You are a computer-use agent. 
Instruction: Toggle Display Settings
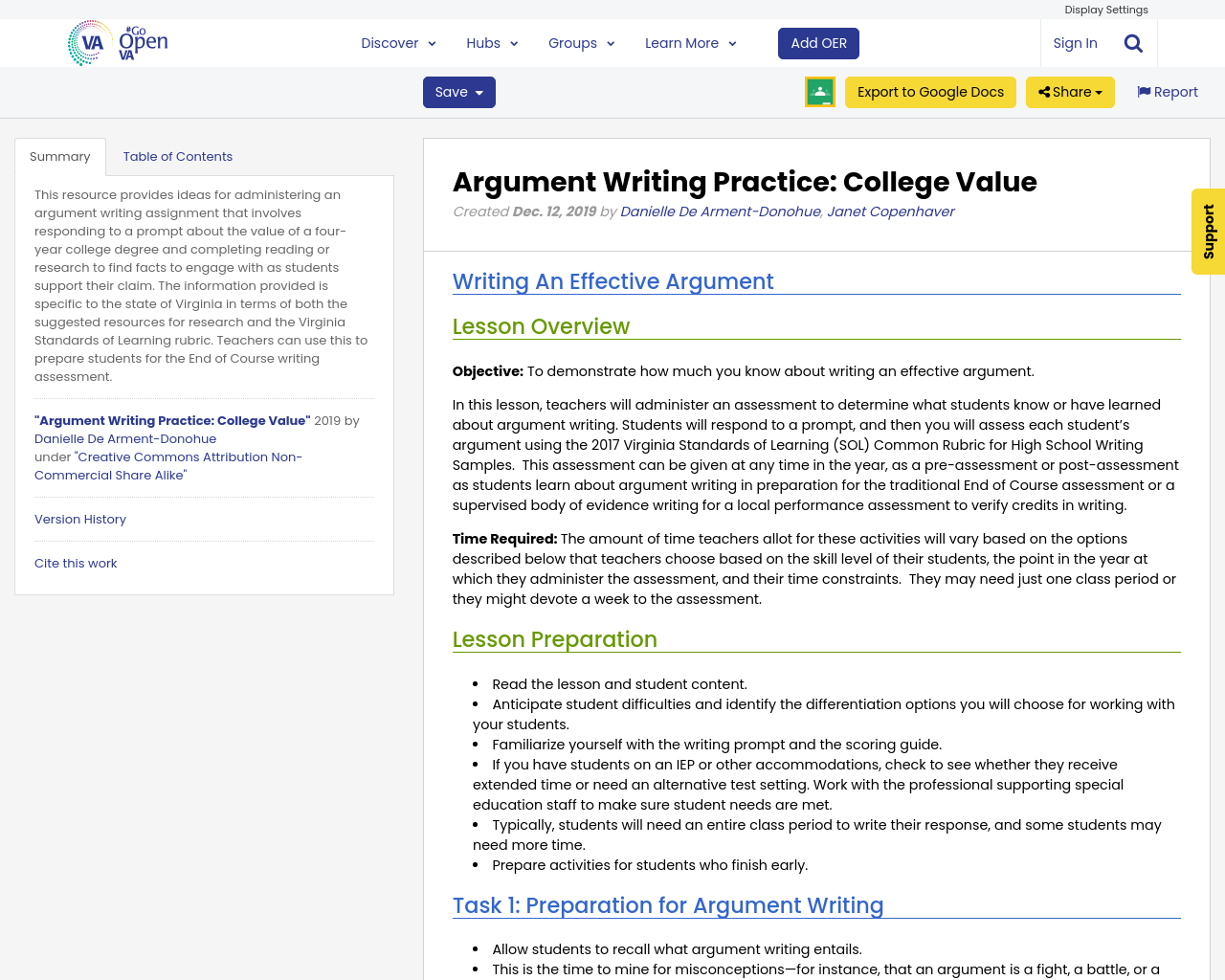tap(1106, 9)
